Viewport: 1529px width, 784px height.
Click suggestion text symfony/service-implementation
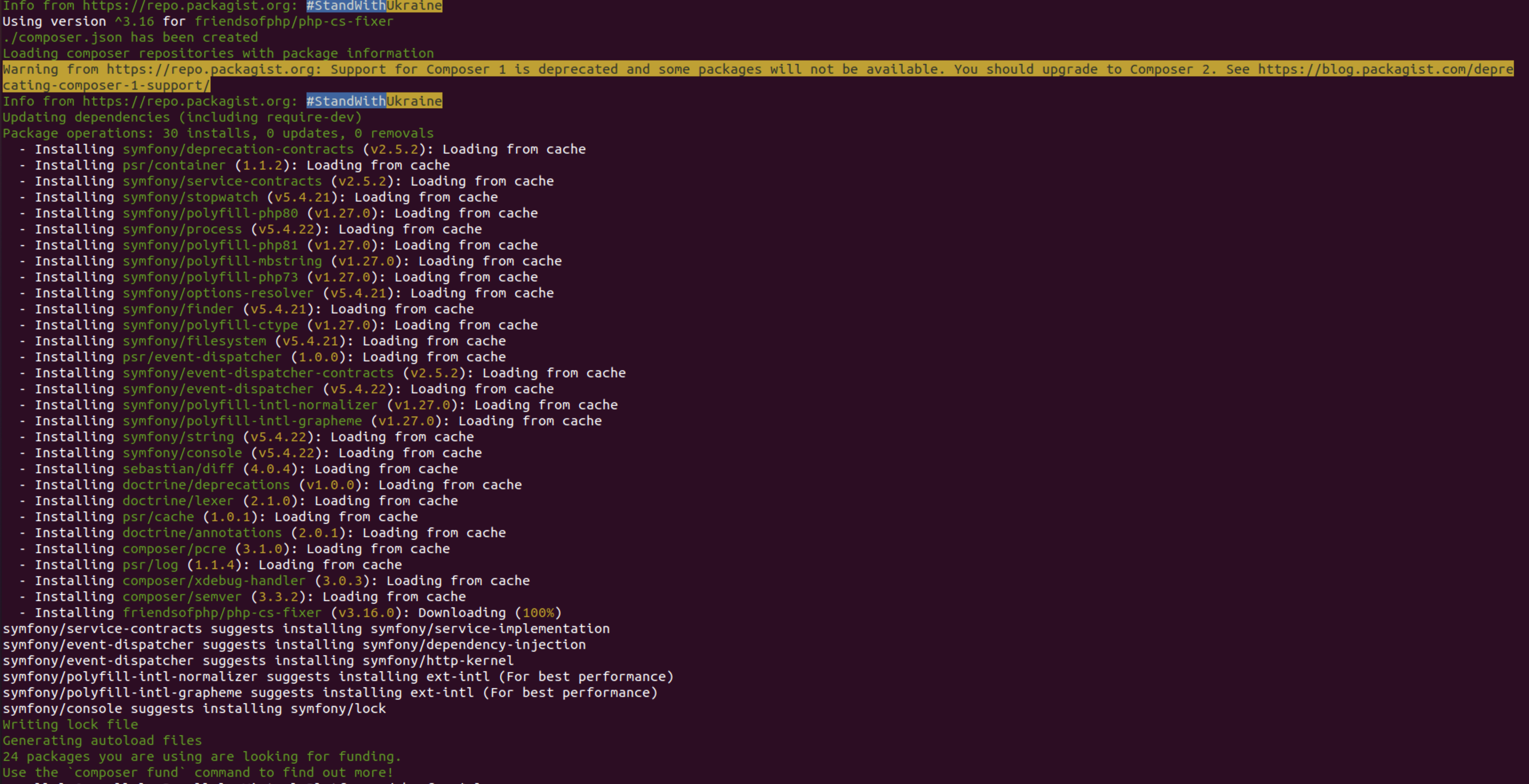(x=490, y=629)
